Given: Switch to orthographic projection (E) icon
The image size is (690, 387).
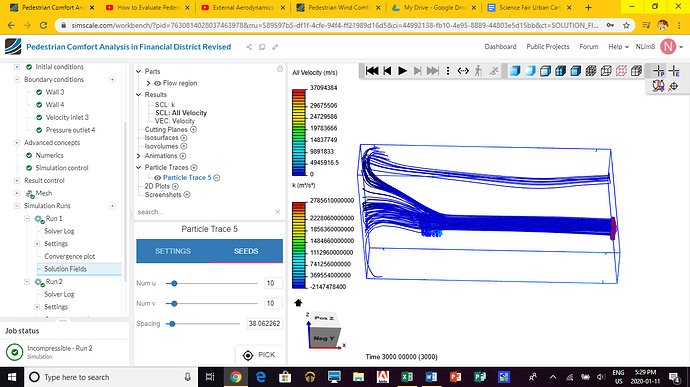Looking at the screenshot, I should [674, 71].
